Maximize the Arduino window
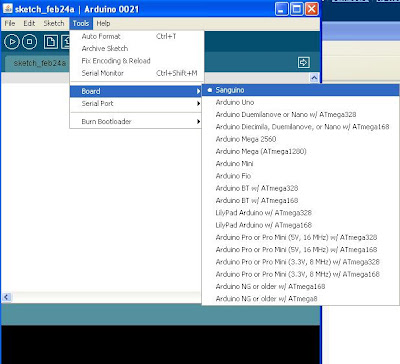This screenshot has width=400, height=364. click(297, 9)
